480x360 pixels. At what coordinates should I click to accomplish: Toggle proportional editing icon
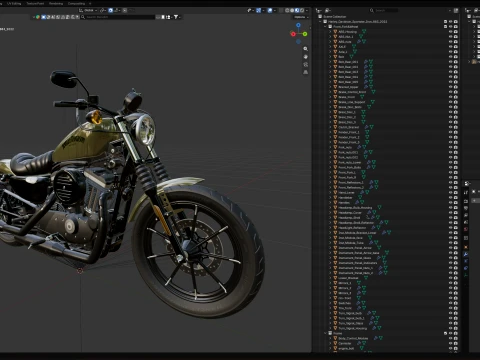coord(124,10)
